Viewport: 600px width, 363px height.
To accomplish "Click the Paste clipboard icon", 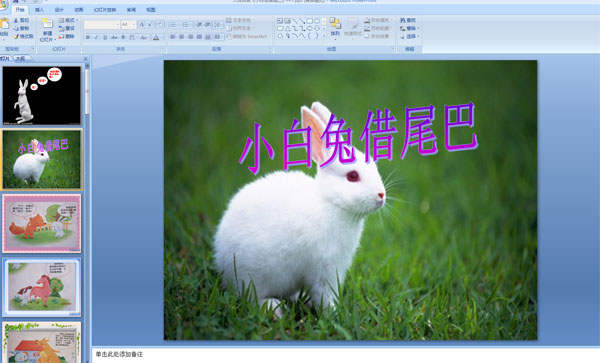I will coord(5,24).
